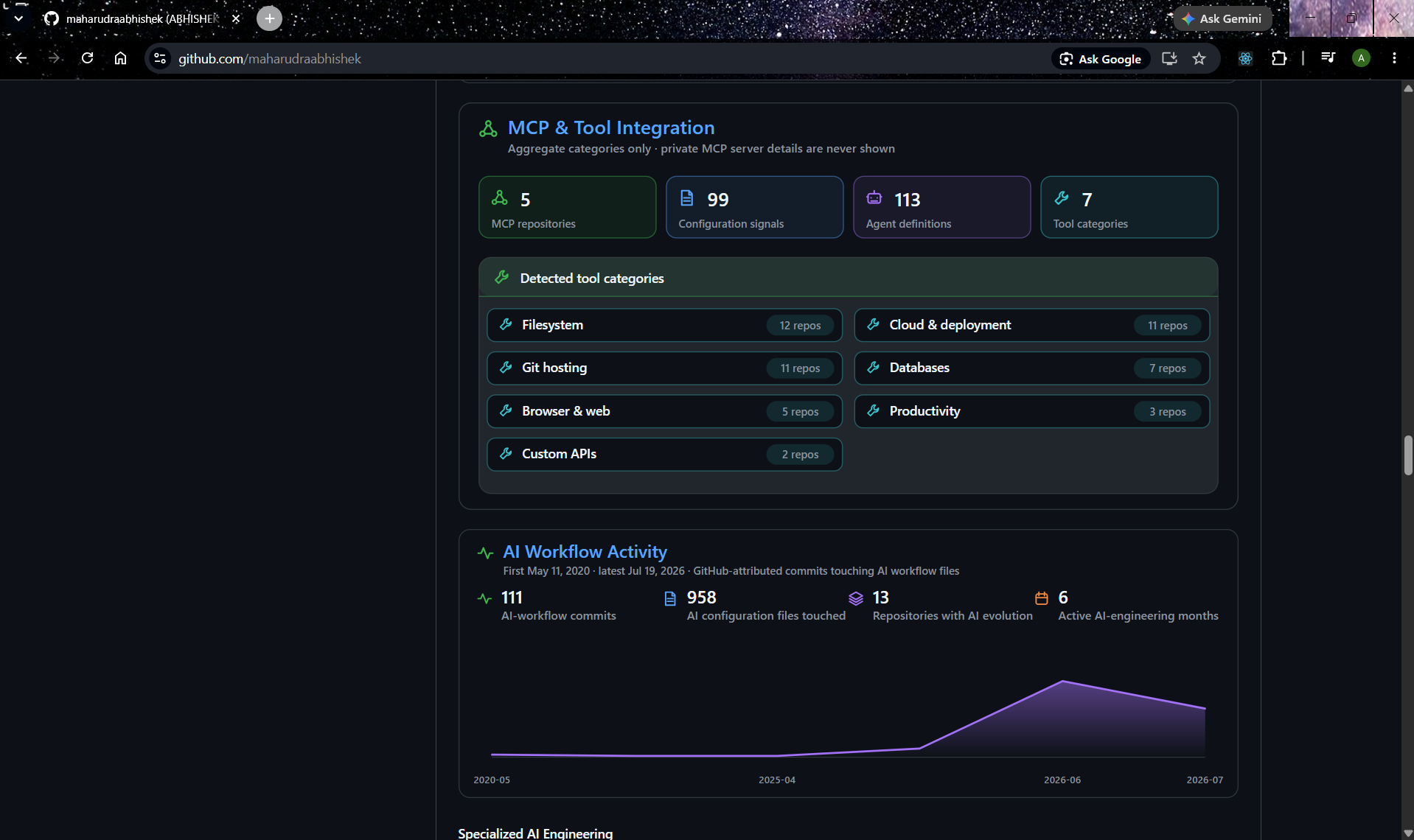Click the Browser & web category row
The height and width of the screenshot is (840, 1414).
(664, 411)
